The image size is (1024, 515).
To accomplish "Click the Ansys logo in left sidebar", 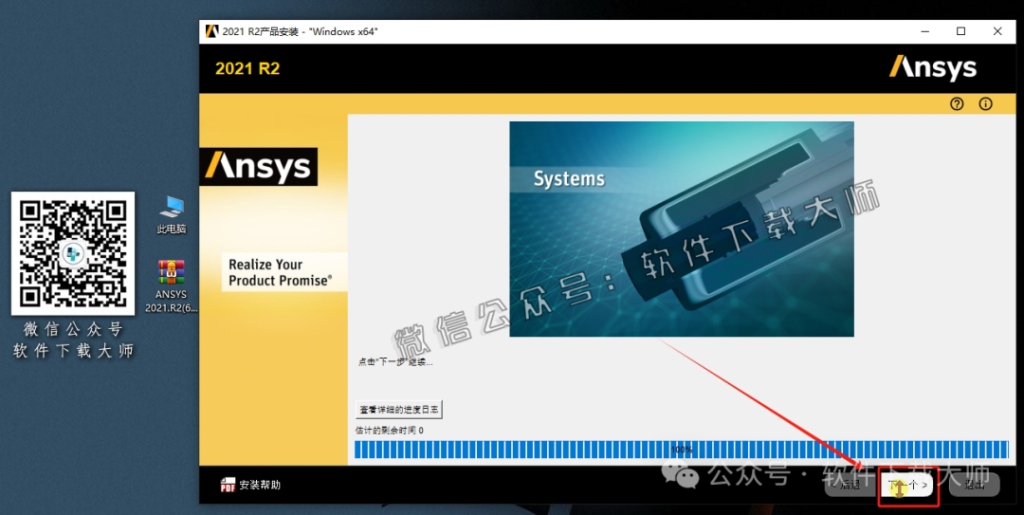I will pyautogui.click(x=259, y=166).
